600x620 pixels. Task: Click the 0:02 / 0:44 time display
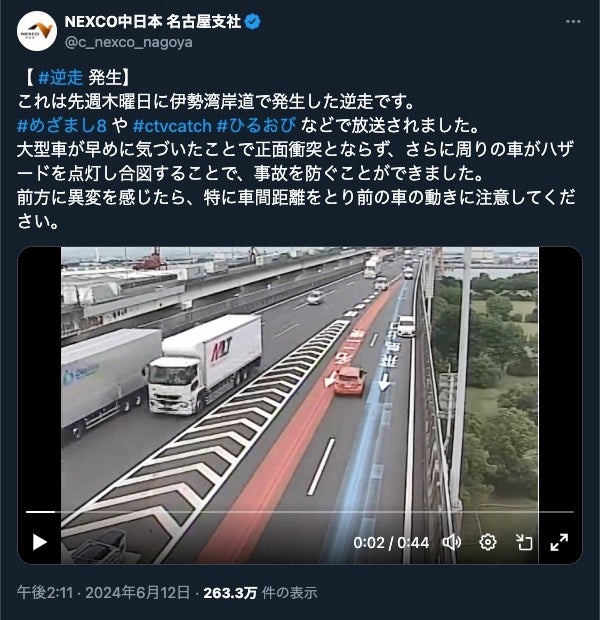[x=391, y=542]
